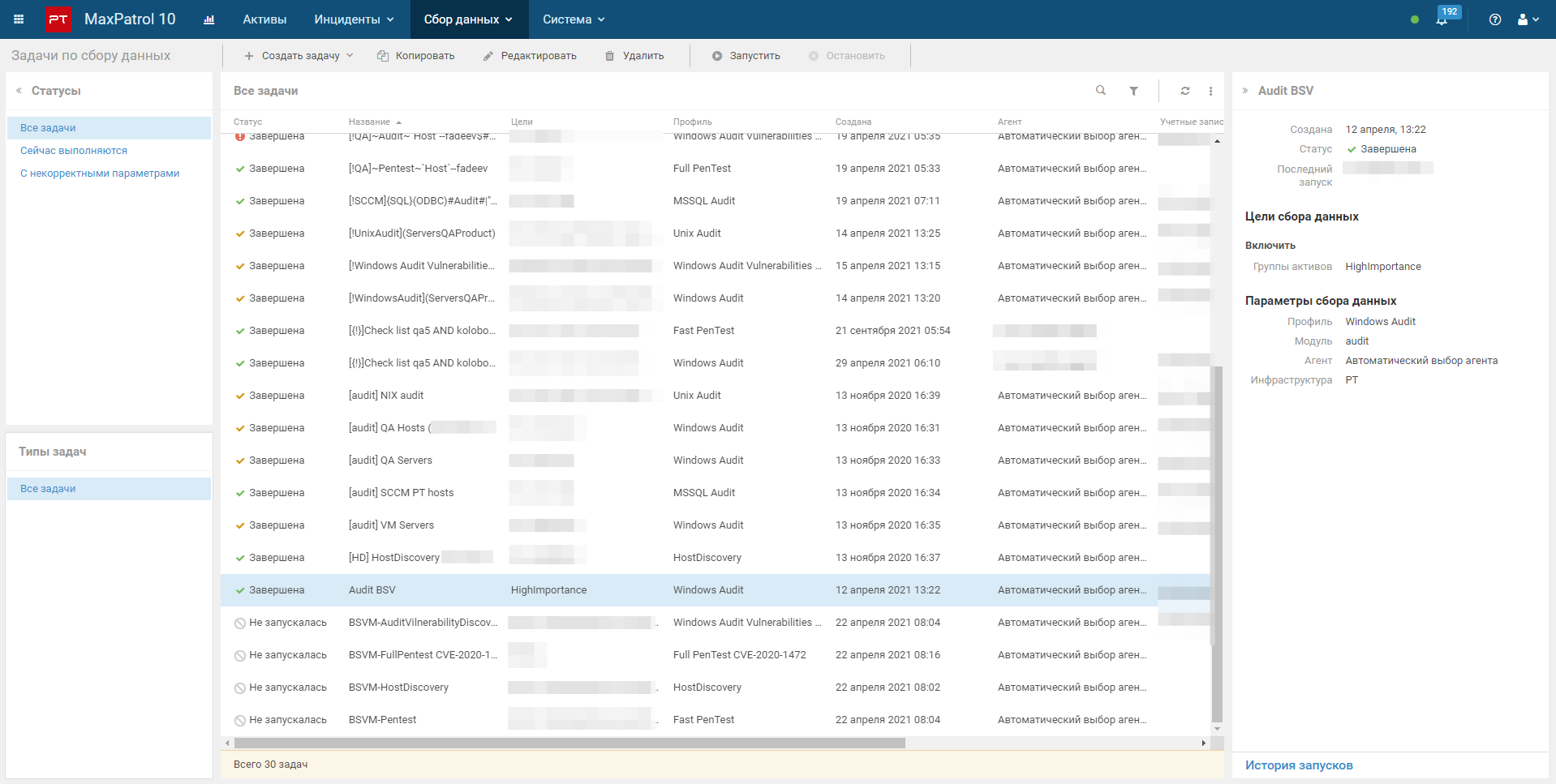1556x784 pixels.
Task: Click the Редактировать button
Action: click(529, 56)
